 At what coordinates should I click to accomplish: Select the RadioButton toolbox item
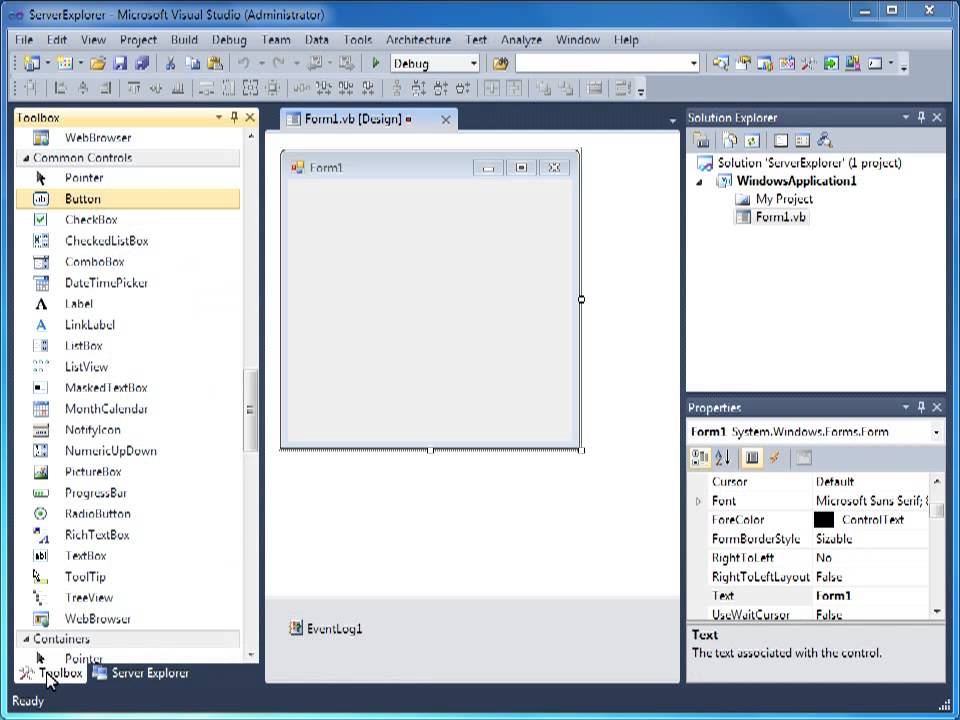(128, 514)
